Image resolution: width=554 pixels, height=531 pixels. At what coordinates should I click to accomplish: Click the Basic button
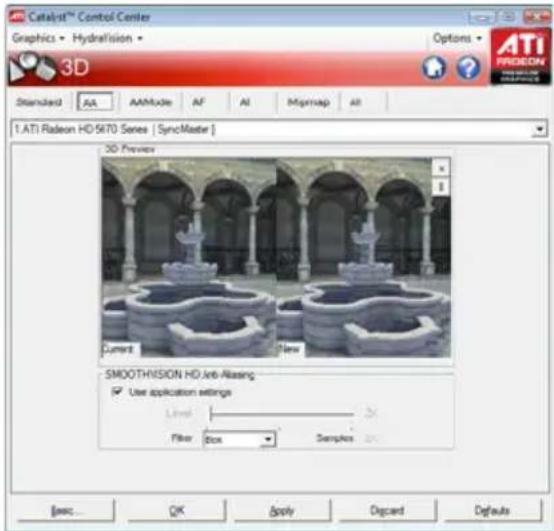pyautogui.click(x=66, y=510)
